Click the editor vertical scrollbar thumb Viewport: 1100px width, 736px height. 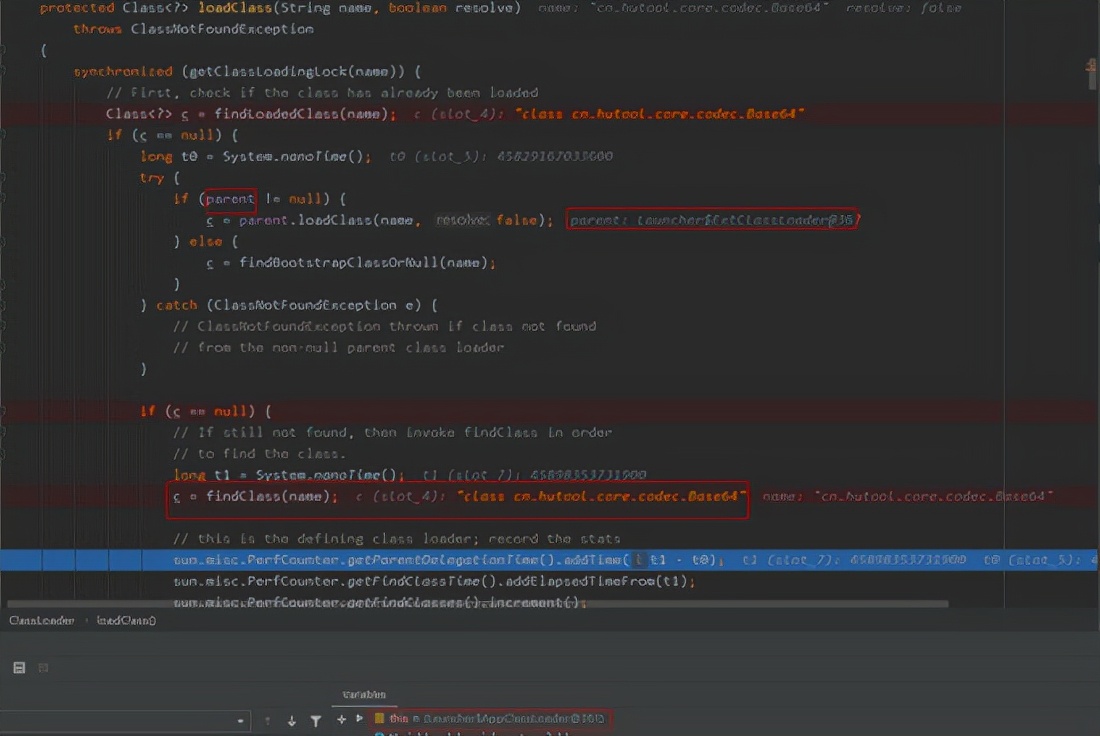coord(1092,74)
